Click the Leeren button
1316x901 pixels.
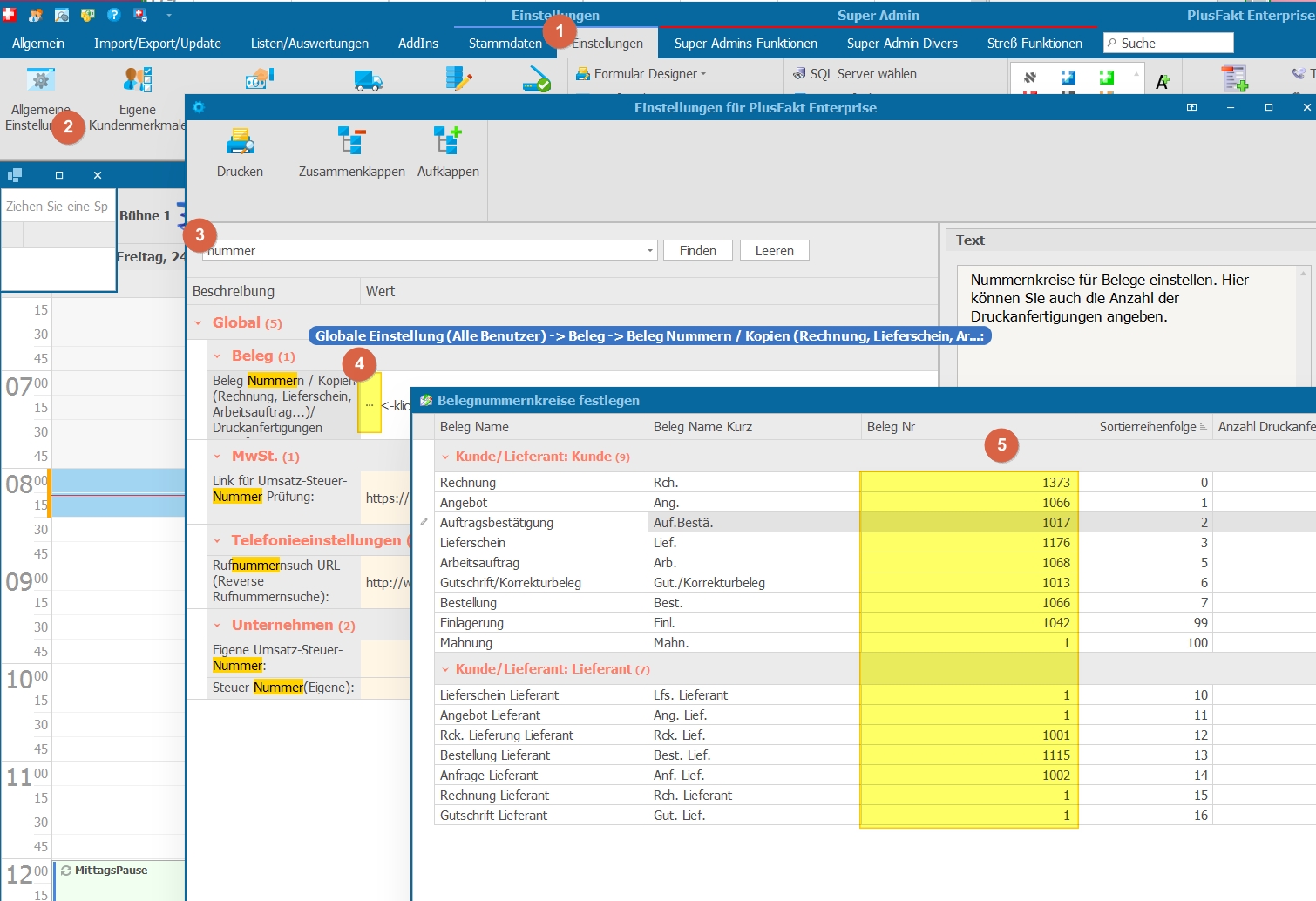(x=775, y=251)
